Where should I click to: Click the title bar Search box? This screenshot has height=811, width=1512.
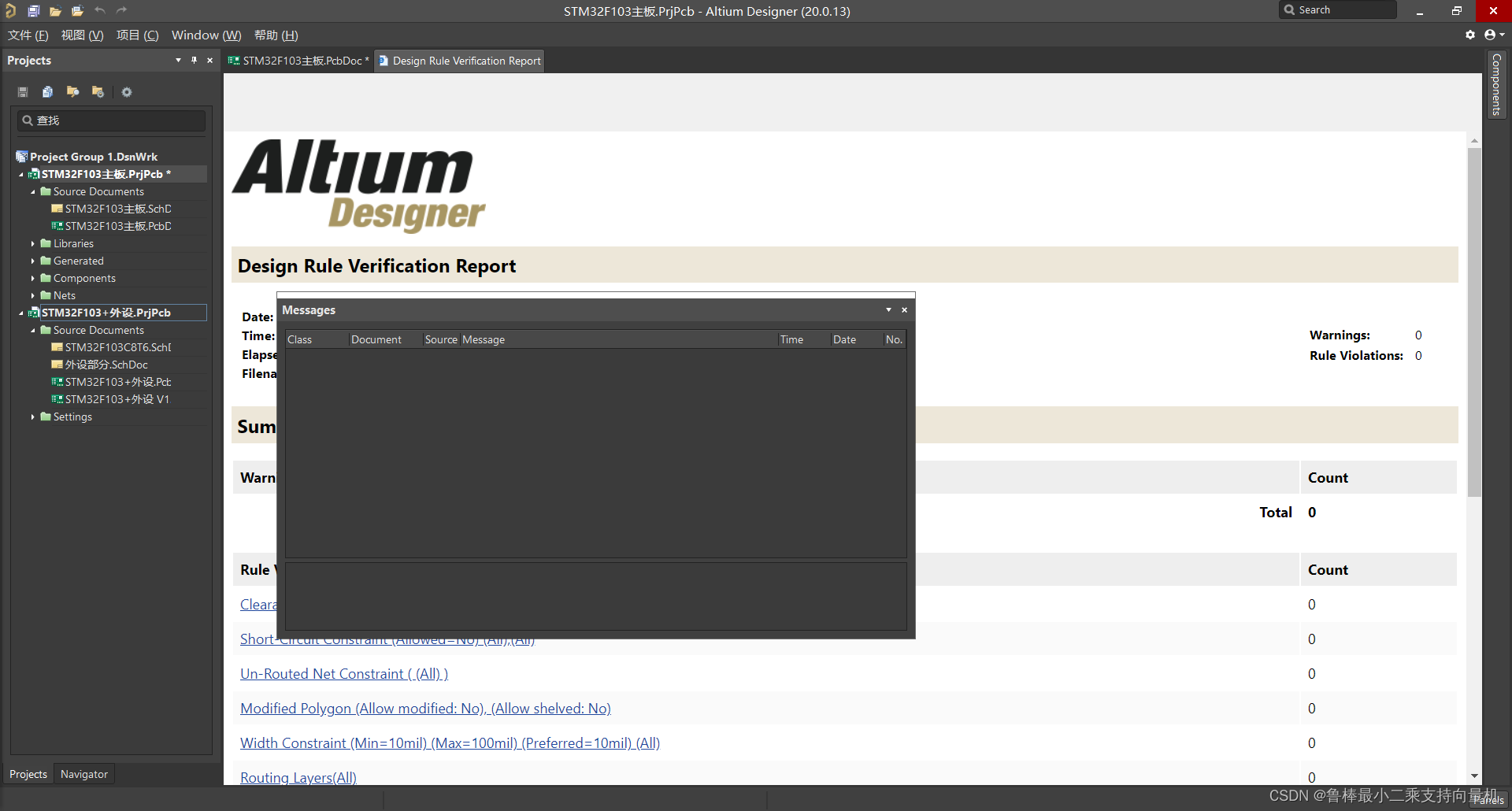pos(1338,10)
